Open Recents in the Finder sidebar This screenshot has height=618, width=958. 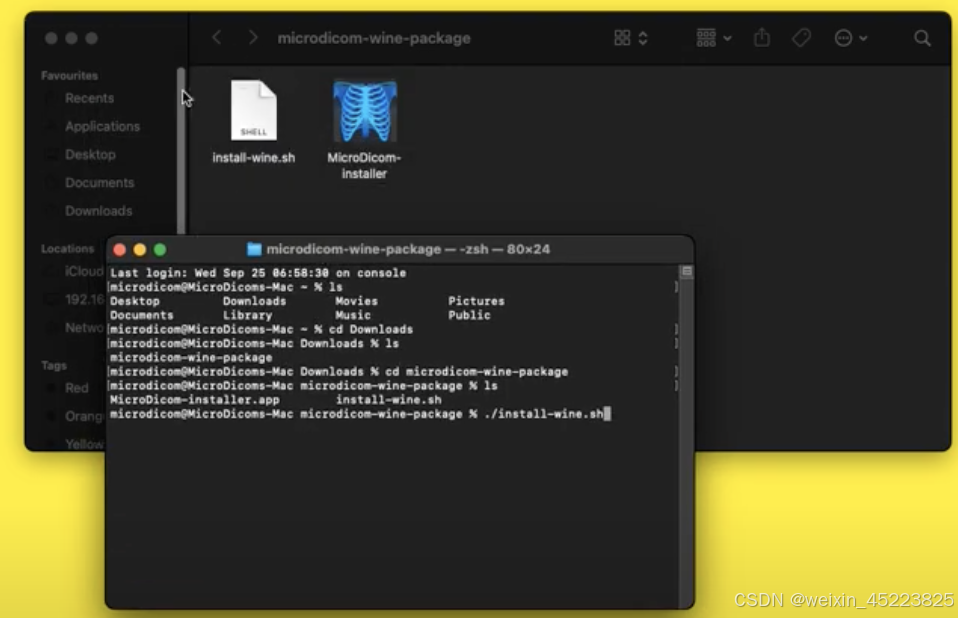89,98
